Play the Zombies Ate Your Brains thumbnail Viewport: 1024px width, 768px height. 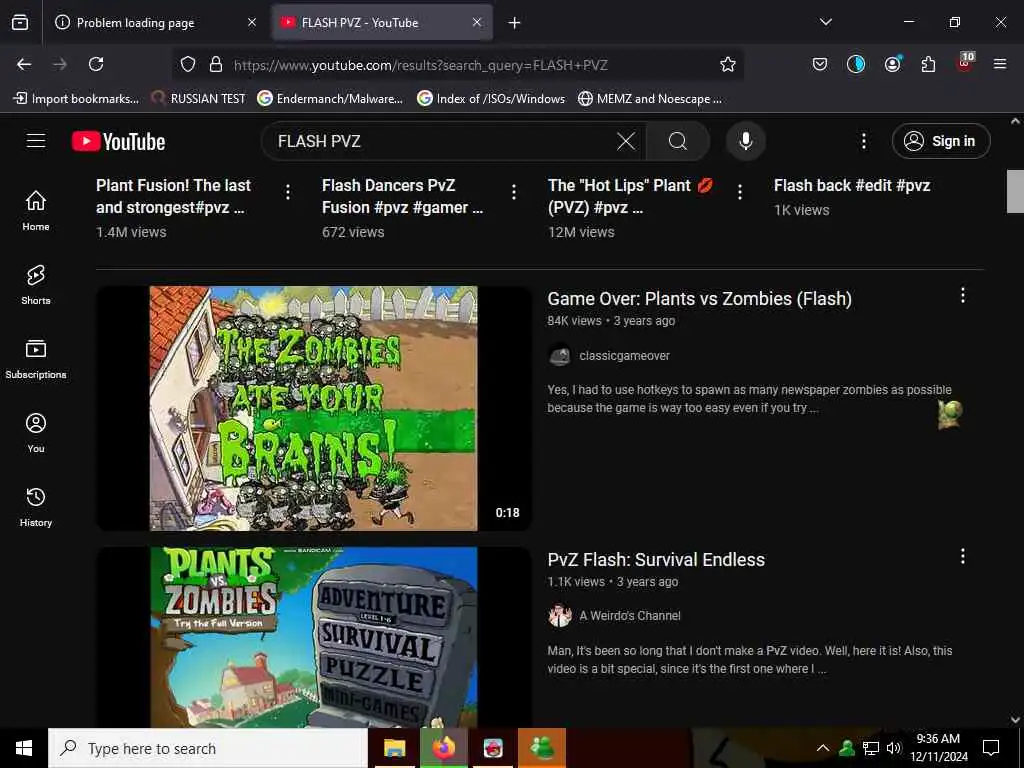click(313, 408)
